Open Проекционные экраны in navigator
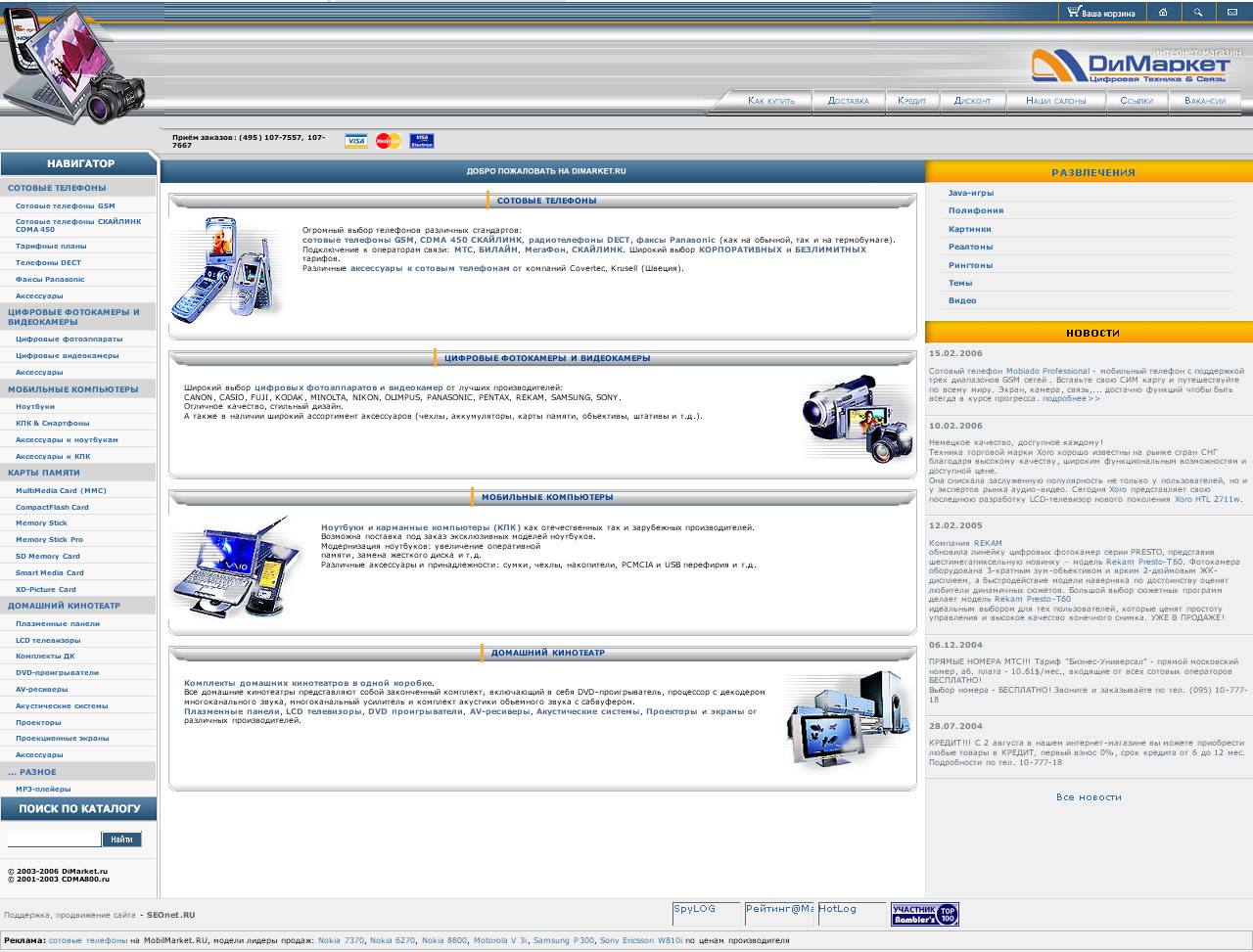1253x952 pixels. click(x=63, y=739)
